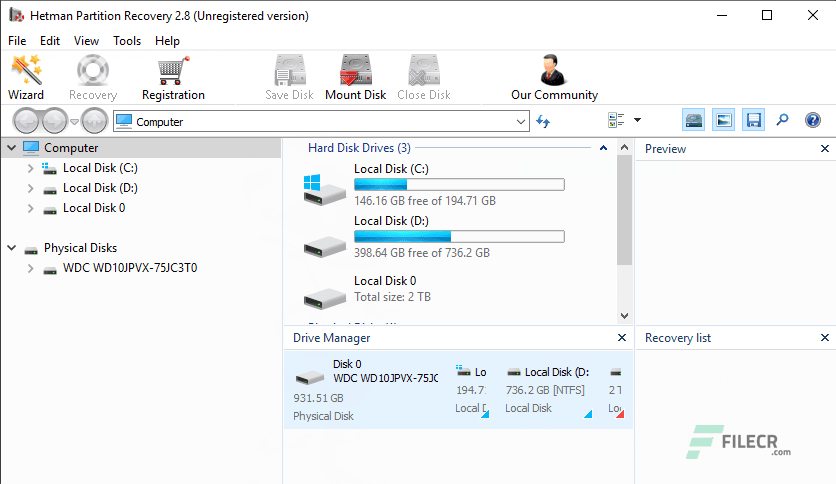The height and width of the screenshot is (484, 836).
Task: Open the Help menu
Action: click(x=167, y=41)
